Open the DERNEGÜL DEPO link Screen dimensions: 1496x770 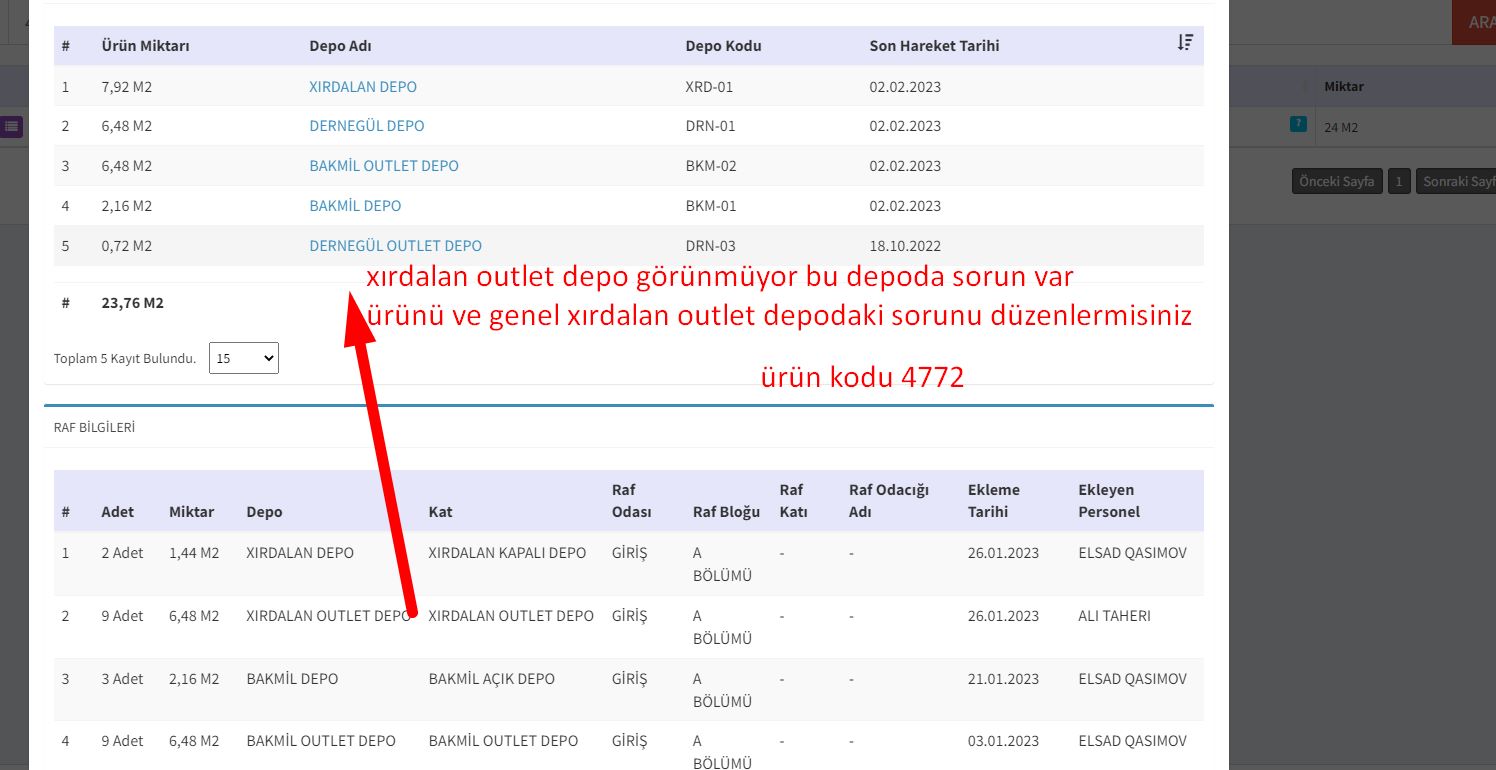[x=366, y=126]
